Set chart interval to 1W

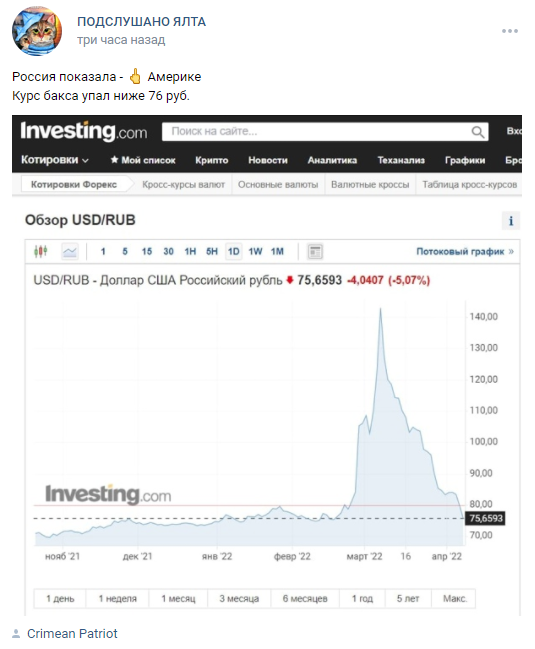click(255, 252)
